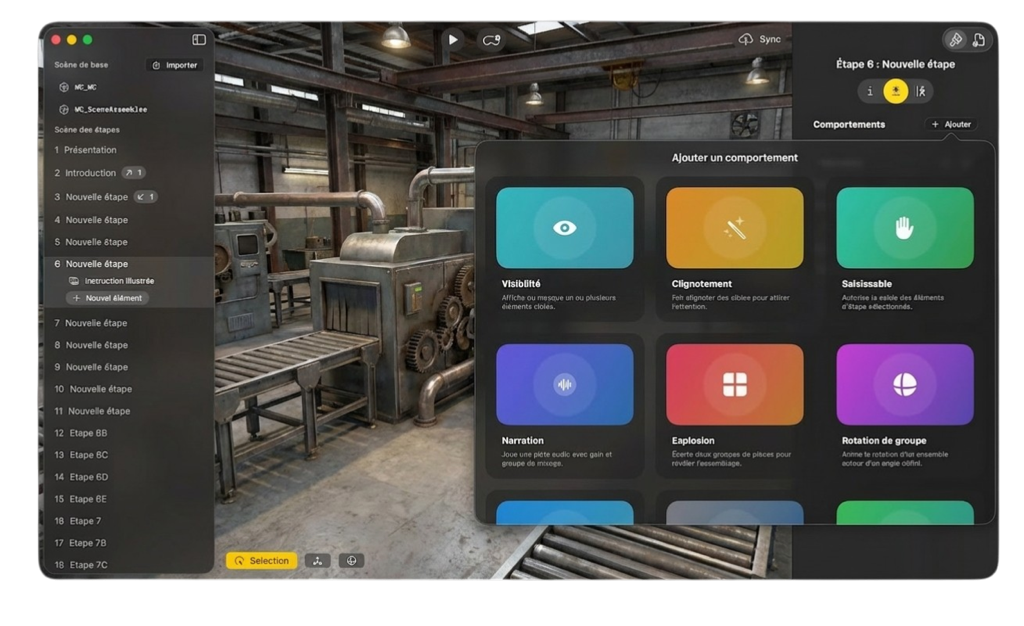Toggle the sidebar panel icon
The image size is (1024, 626).
point(199,40)
